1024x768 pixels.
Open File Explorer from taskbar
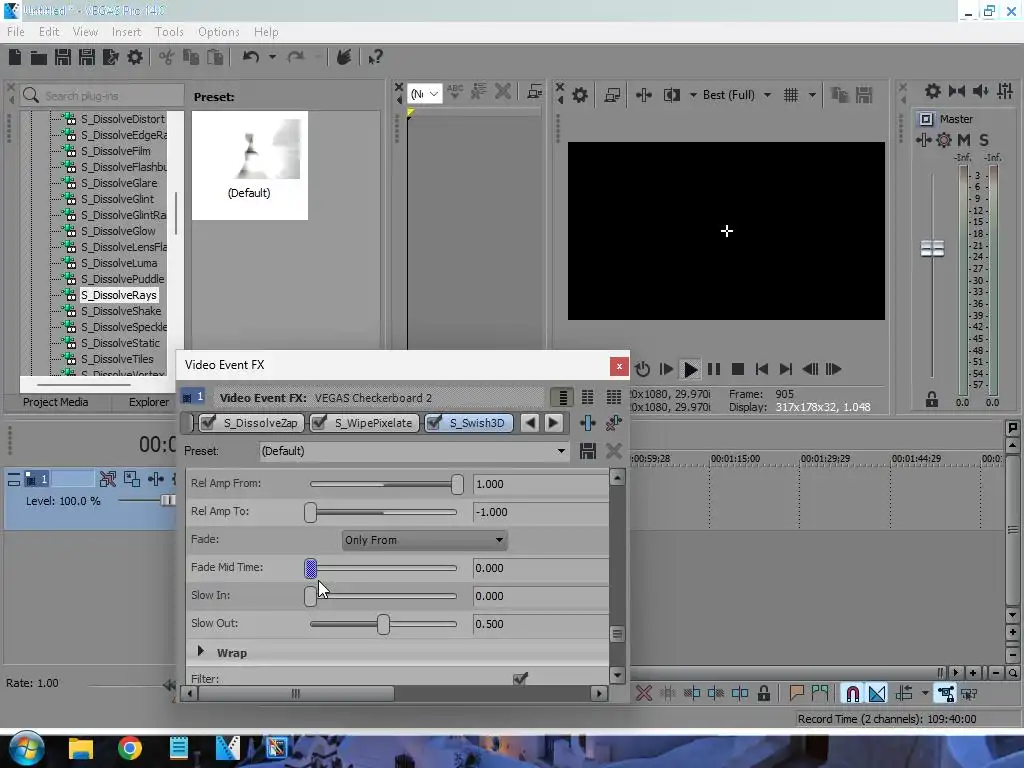point(81,748)
